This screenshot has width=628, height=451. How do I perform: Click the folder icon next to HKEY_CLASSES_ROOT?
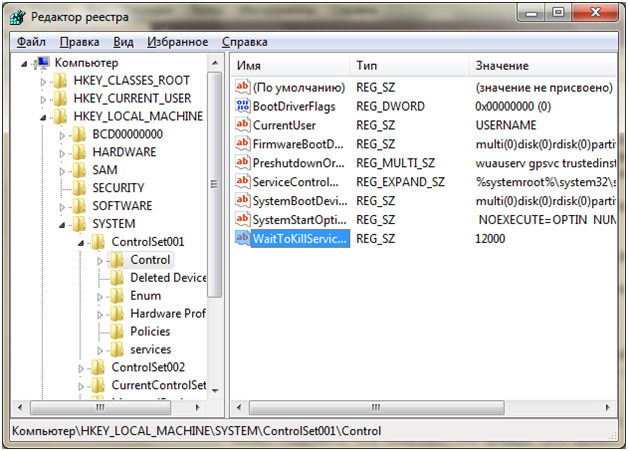(x=61, y=80)
